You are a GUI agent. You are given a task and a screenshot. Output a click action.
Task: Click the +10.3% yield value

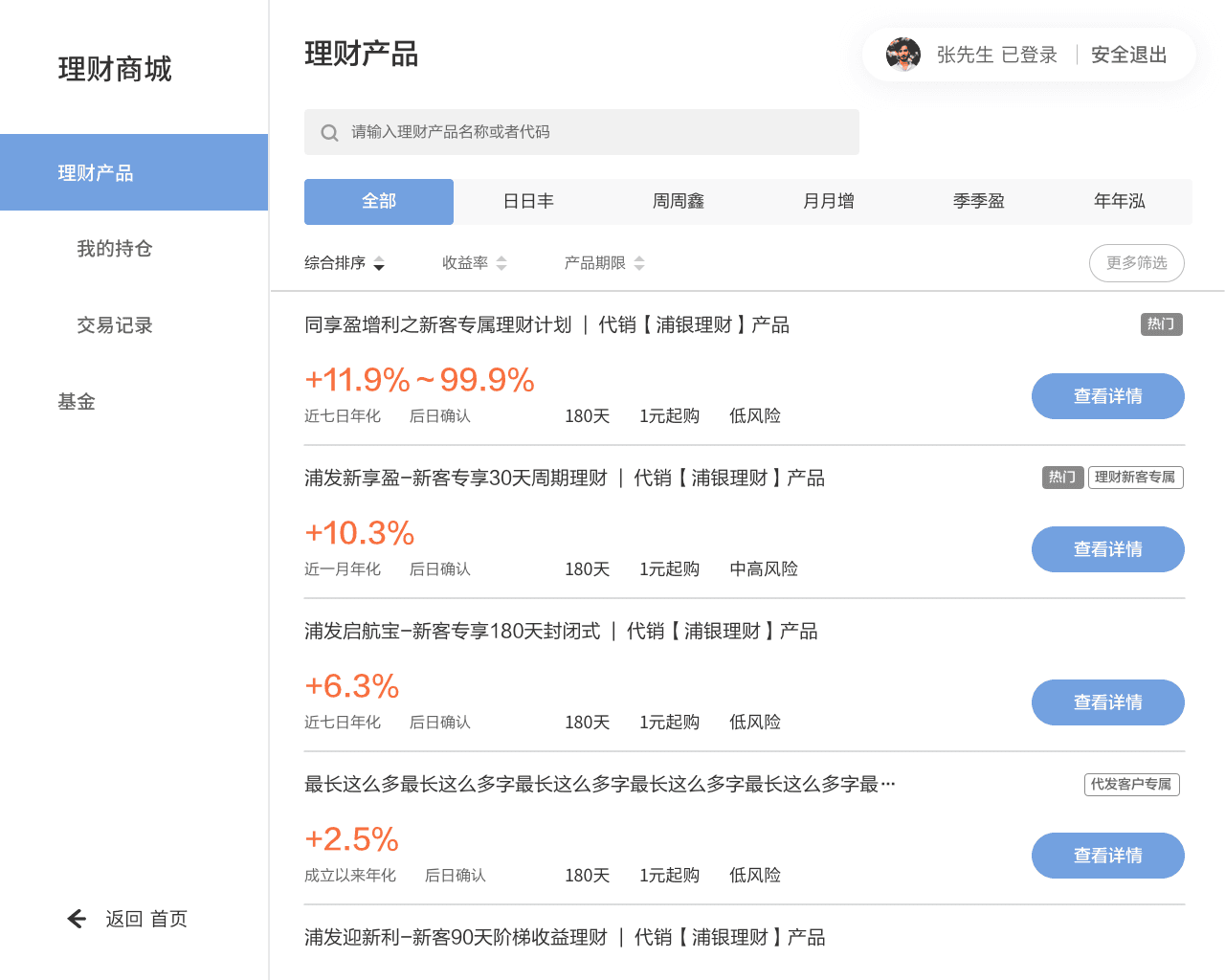(x=360, y=533)
